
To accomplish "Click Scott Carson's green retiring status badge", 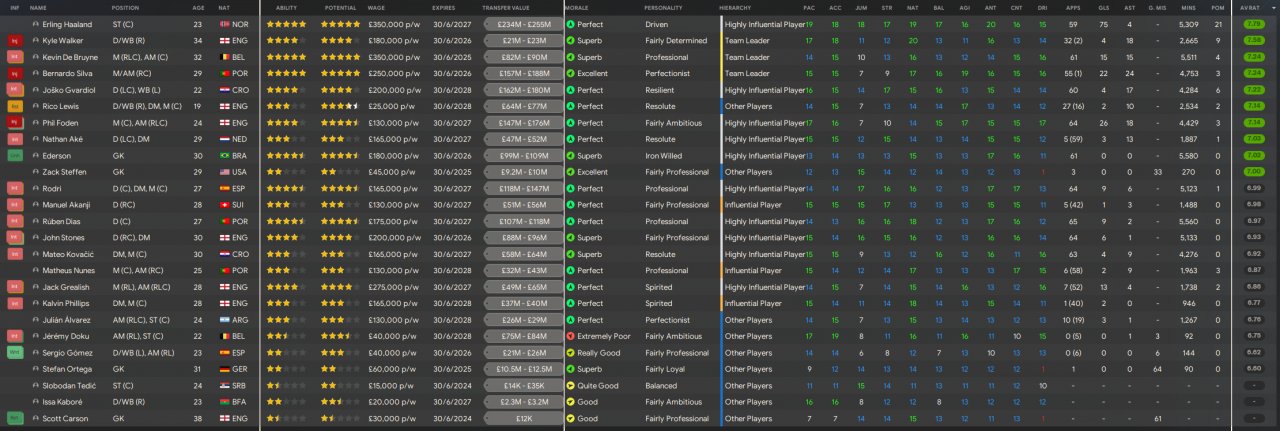I will click(15, 418).
